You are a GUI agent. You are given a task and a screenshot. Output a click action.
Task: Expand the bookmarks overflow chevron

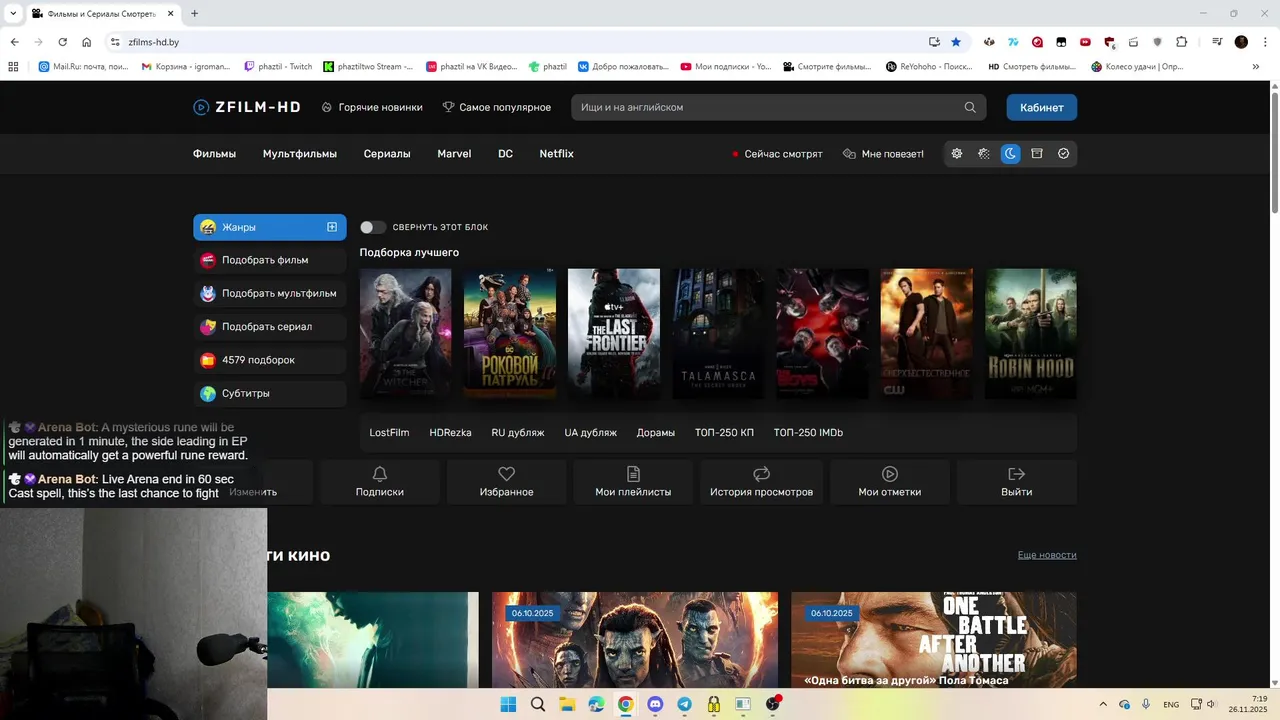(1256, 67)
